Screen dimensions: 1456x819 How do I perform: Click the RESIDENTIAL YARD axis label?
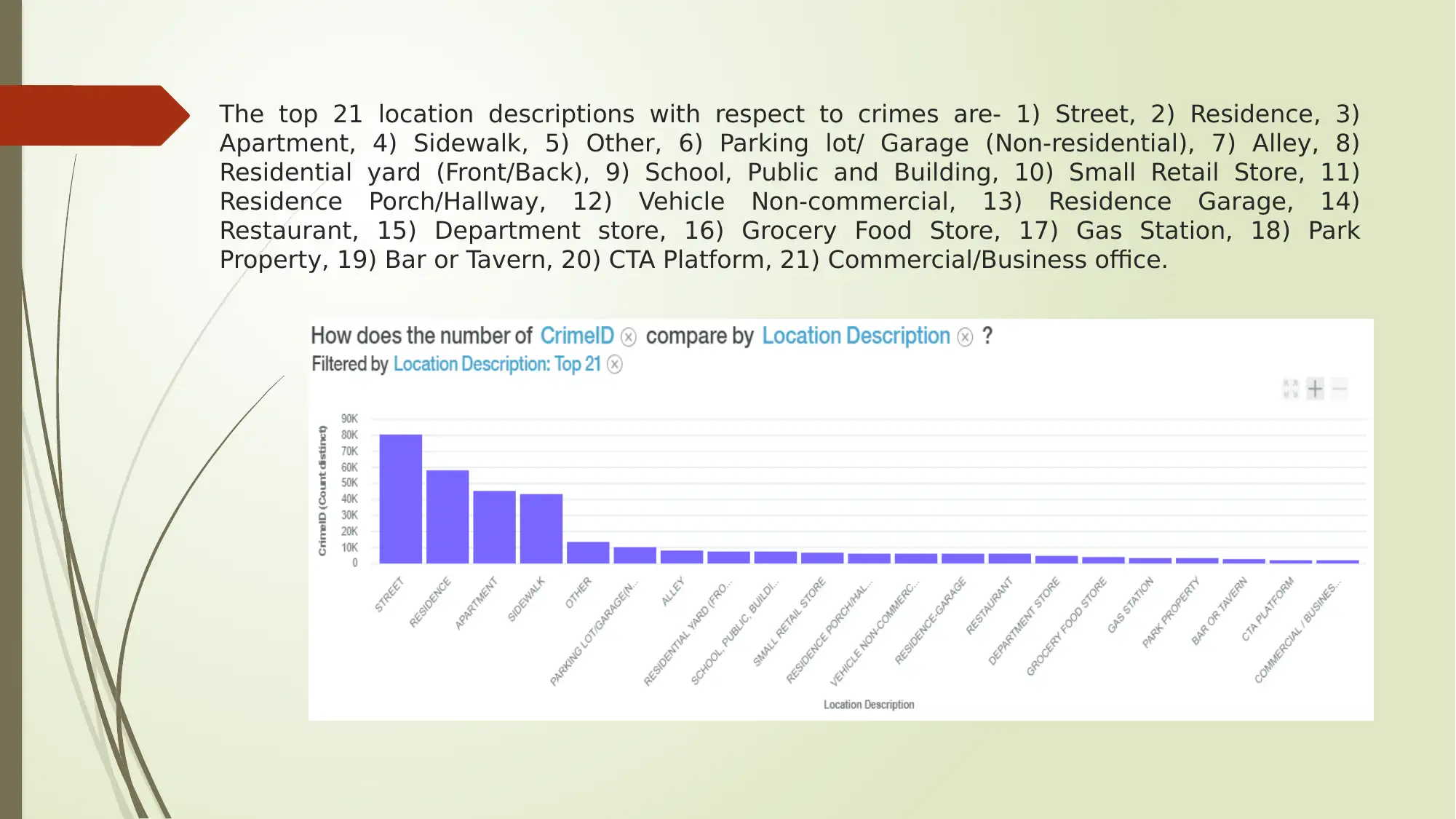688,633
